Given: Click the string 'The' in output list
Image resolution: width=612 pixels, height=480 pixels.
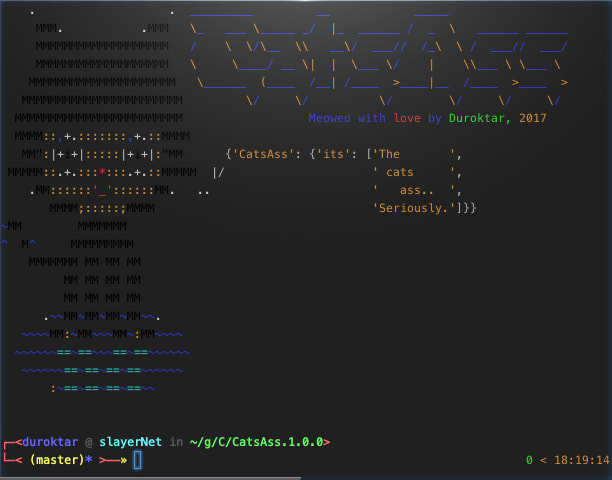Looking at the screenshot, I should [389, 154].
